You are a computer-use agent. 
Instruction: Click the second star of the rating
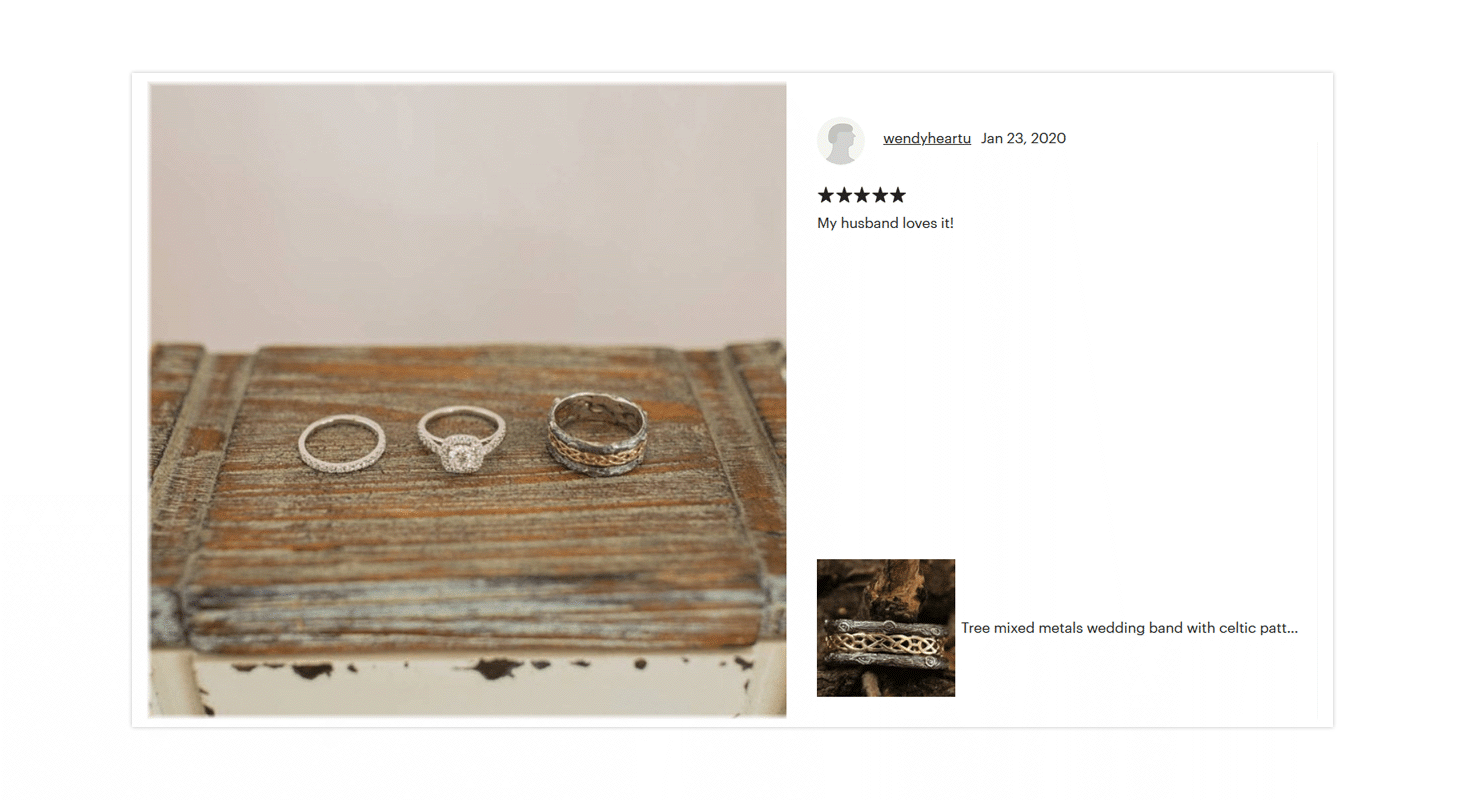coord(844,195)
